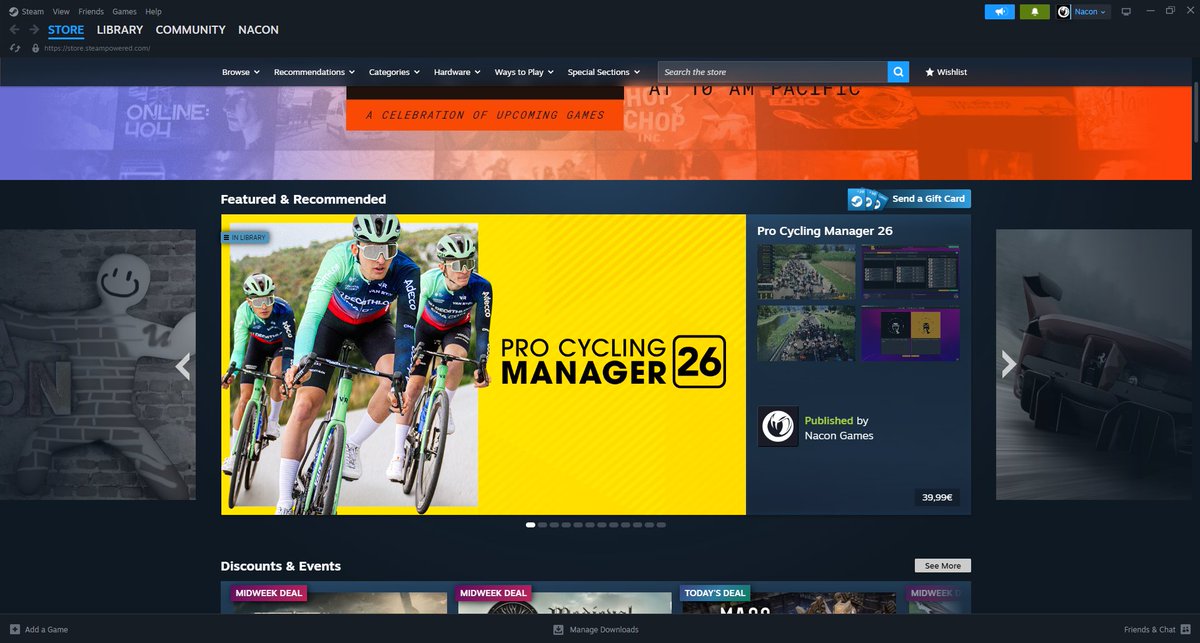Open notifications with the green bell icon

coord(1034,12)
